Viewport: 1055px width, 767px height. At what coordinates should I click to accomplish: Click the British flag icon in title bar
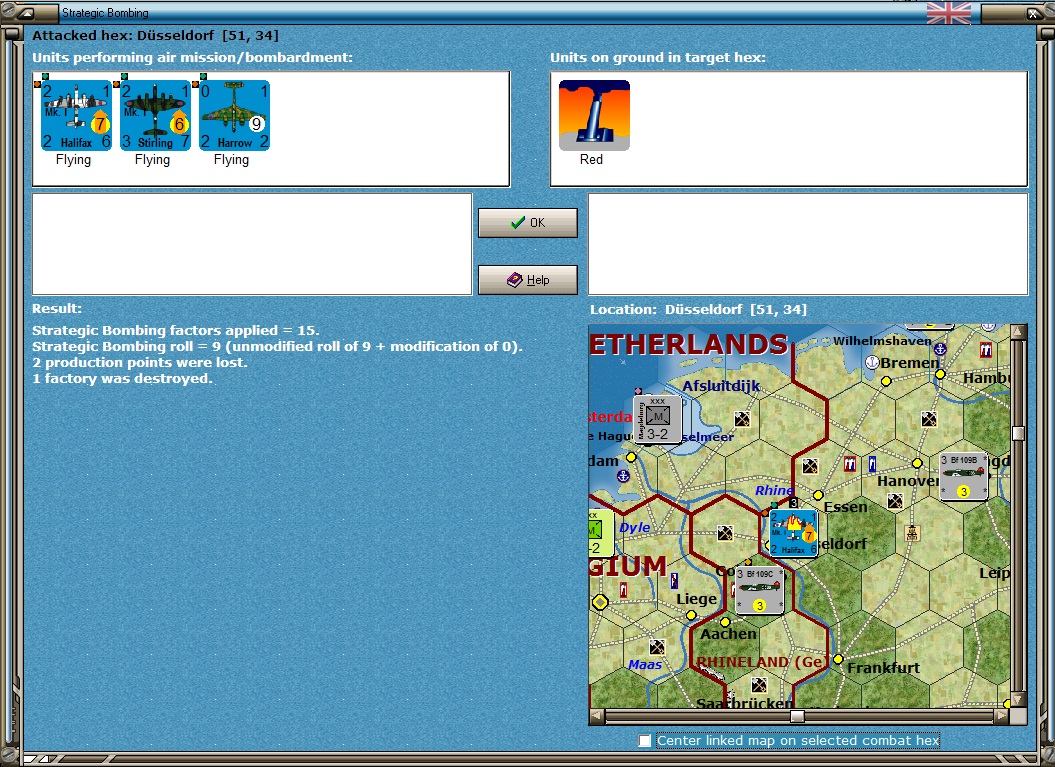(949, 13)
